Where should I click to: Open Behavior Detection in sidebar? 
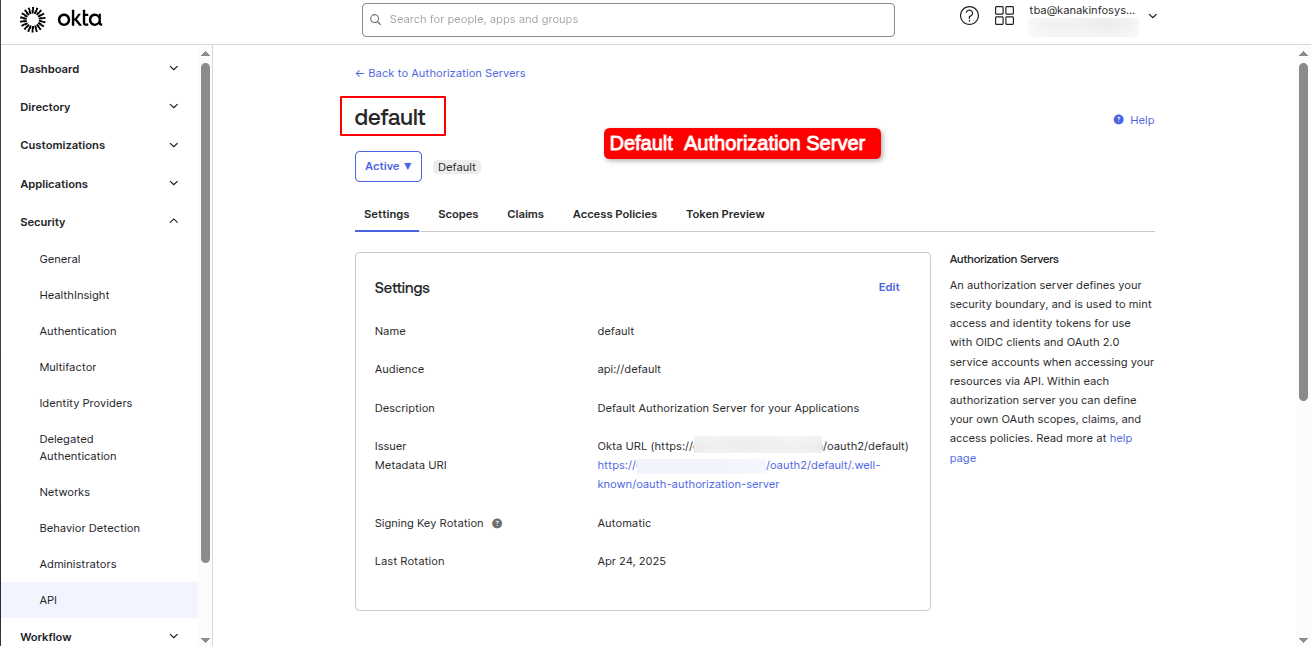90,528
